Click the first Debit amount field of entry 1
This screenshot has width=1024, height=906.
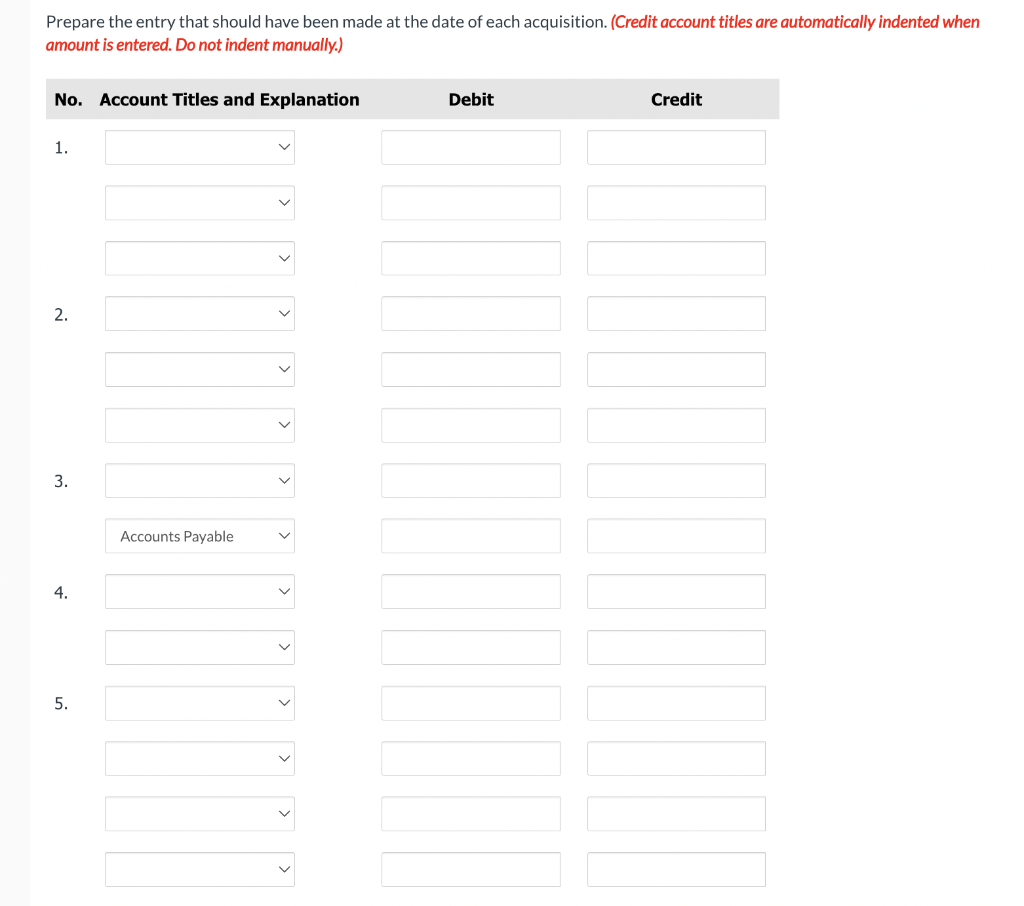[x=470, y=147]
